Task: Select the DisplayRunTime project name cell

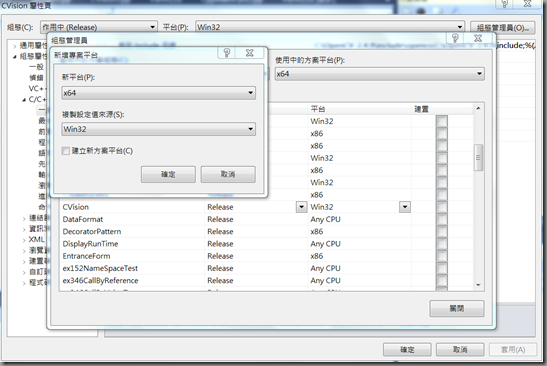Action: point(132,244)
